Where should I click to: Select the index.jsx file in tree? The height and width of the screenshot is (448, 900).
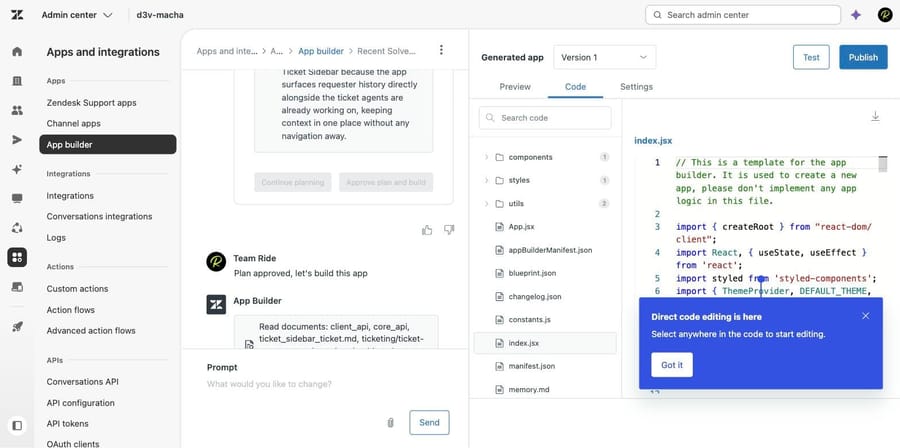pos(545,343)
